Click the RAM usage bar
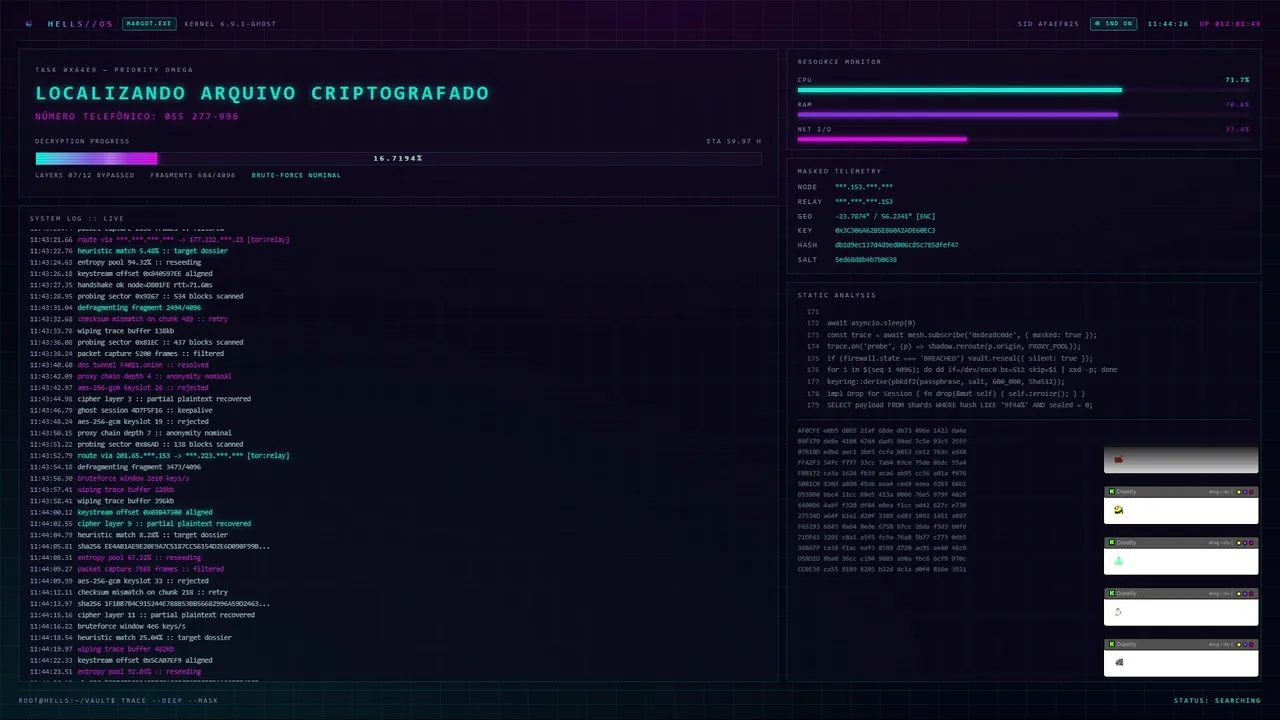1280x720 pixels. pos(1023,115)
